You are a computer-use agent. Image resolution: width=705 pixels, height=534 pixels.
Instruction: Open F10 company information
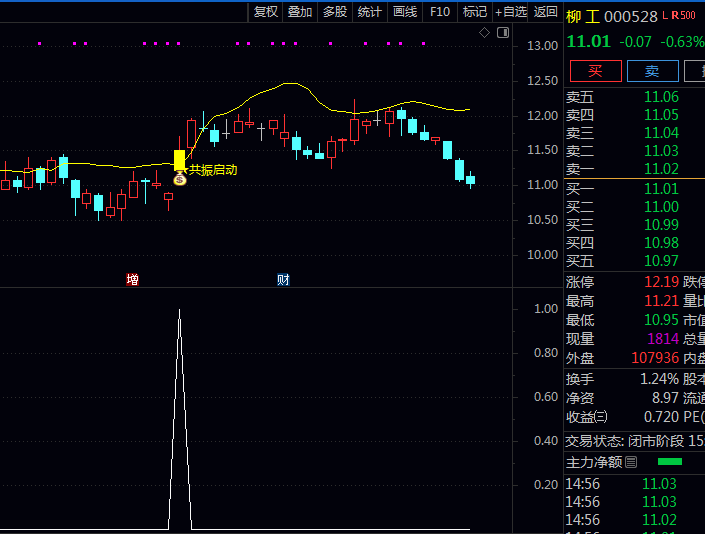[440, 12]
